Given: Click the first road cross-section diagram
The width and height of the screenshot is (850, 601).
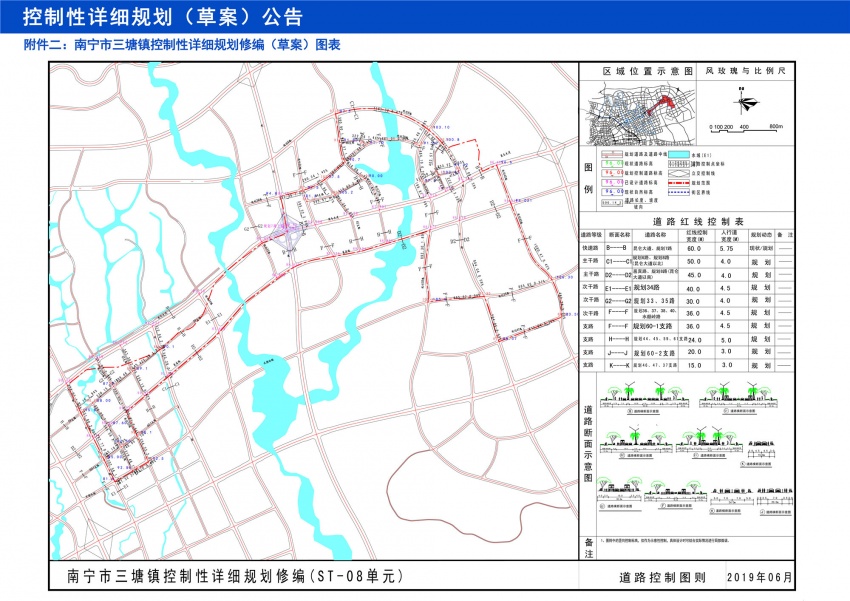Looking at the screenshot, I should 643,399.
